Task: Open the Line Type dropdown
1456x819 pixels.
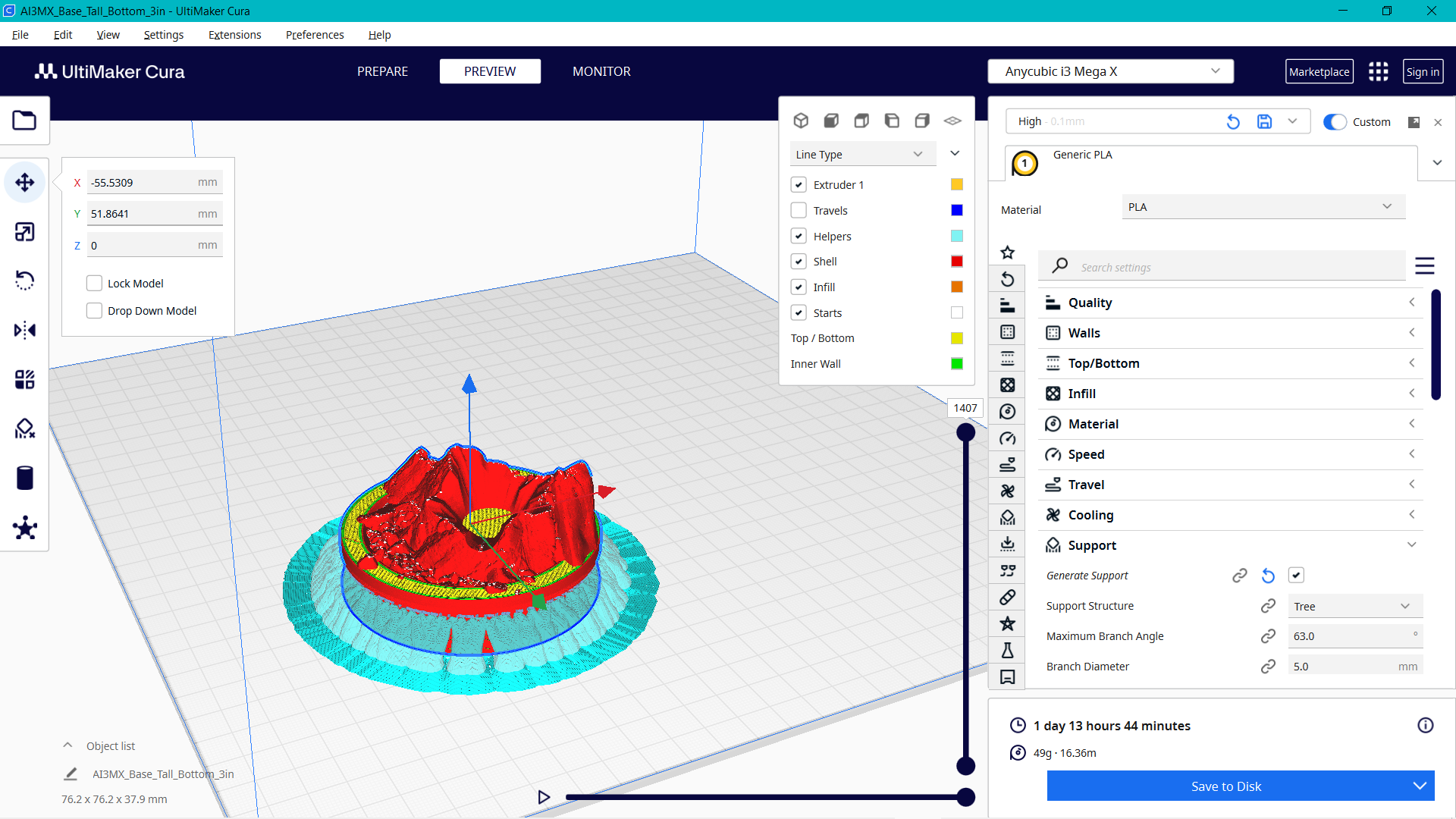Action: pos(862,154)
